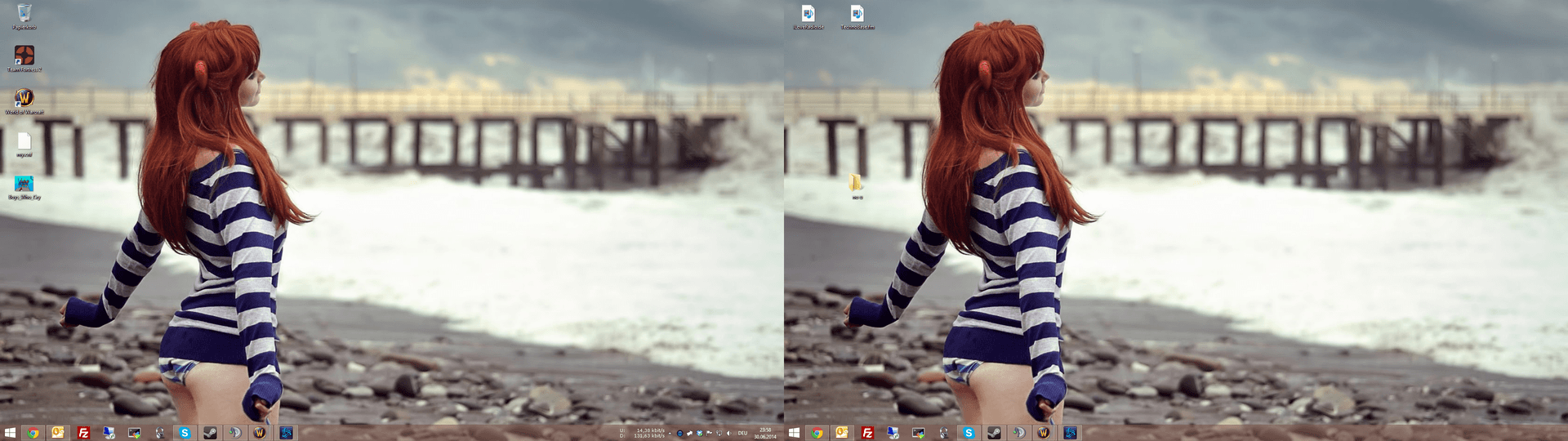Open the volume speaker icon in system tray
Viewport: 1568px width, 441px height.
tap(728, 433)
